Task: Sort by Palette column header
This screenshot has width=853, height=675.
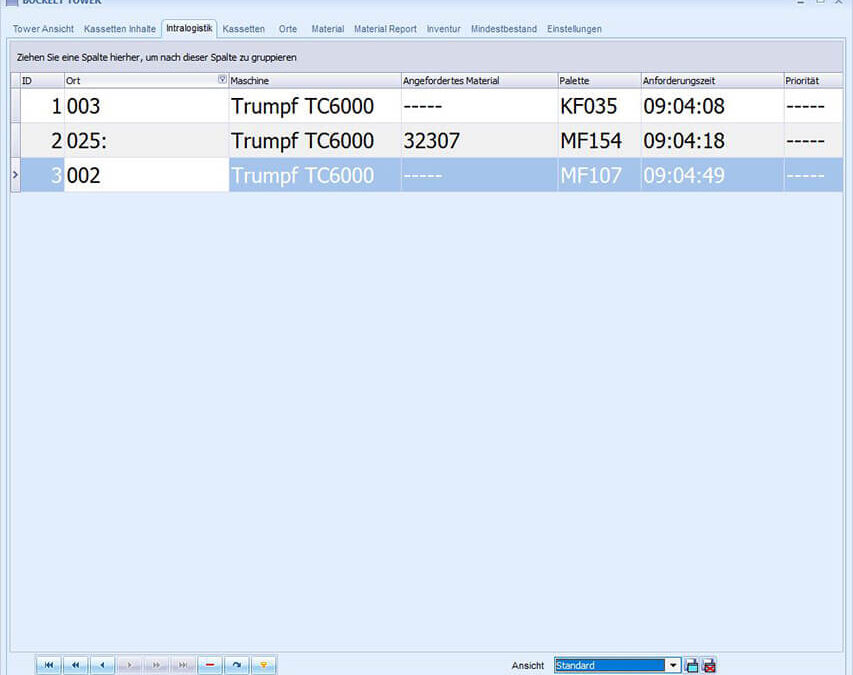Action: pos(599,80)
